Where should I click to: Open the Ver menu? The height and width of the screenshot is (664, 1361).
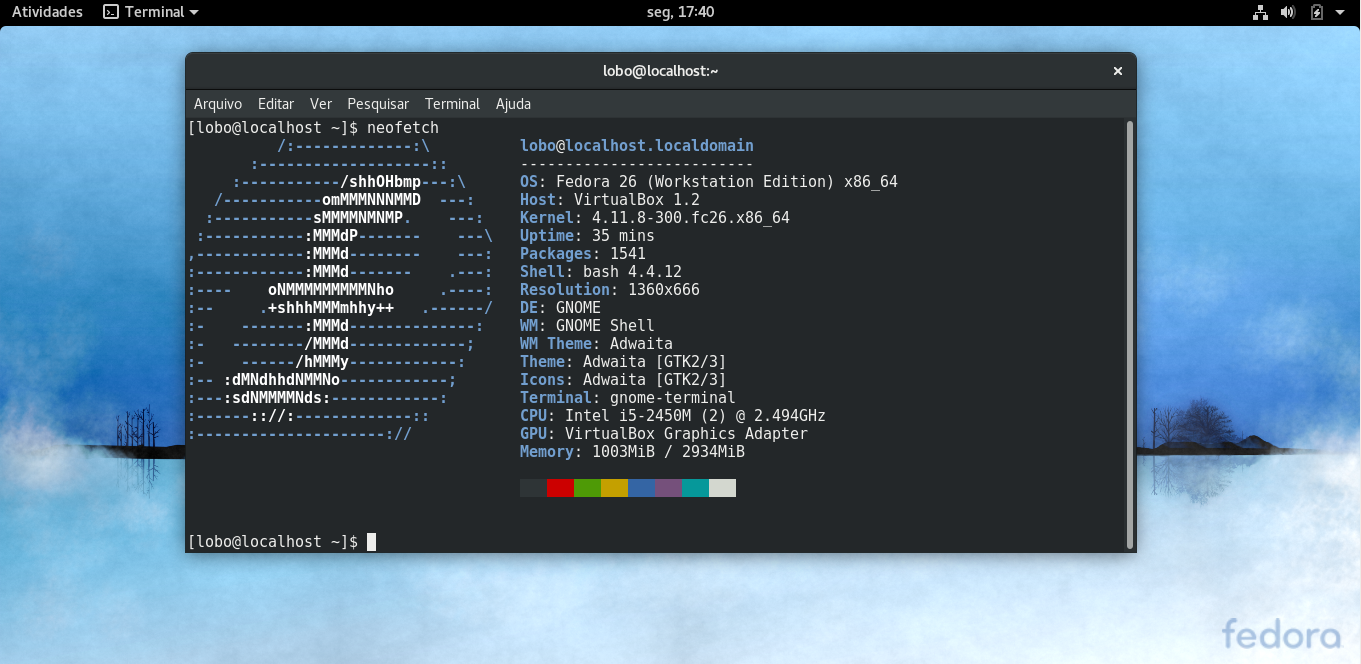point(321,104)
